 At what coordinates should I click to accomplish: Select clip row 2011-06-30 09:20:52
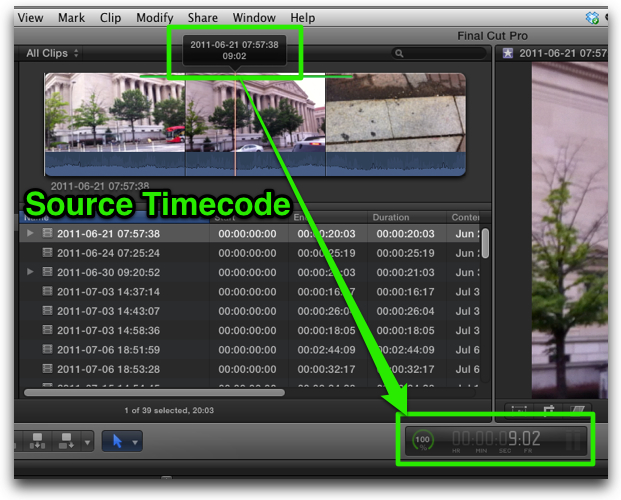tap(250, 272)
